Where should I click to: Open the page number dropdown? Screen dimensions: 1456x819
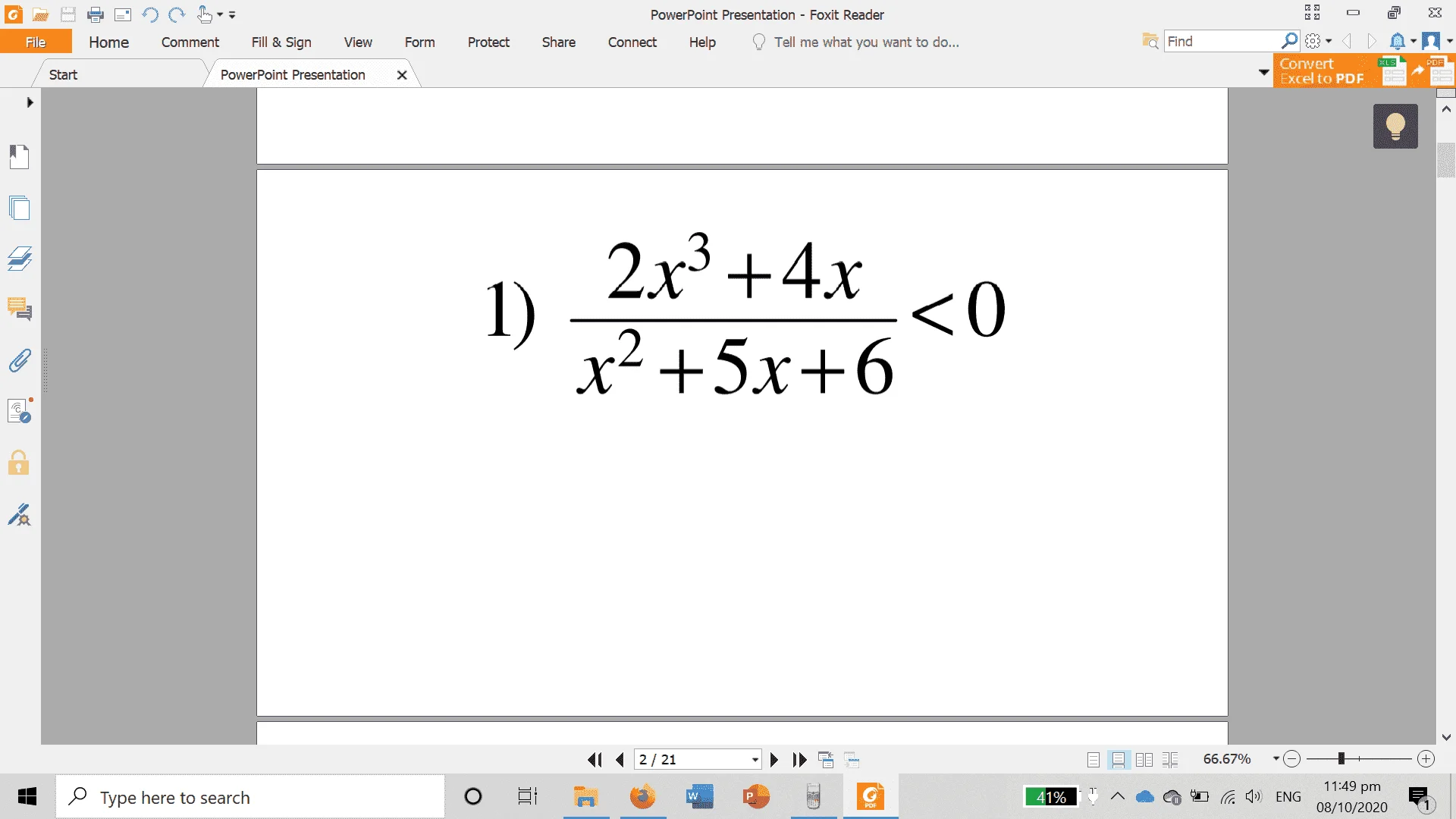755,760
